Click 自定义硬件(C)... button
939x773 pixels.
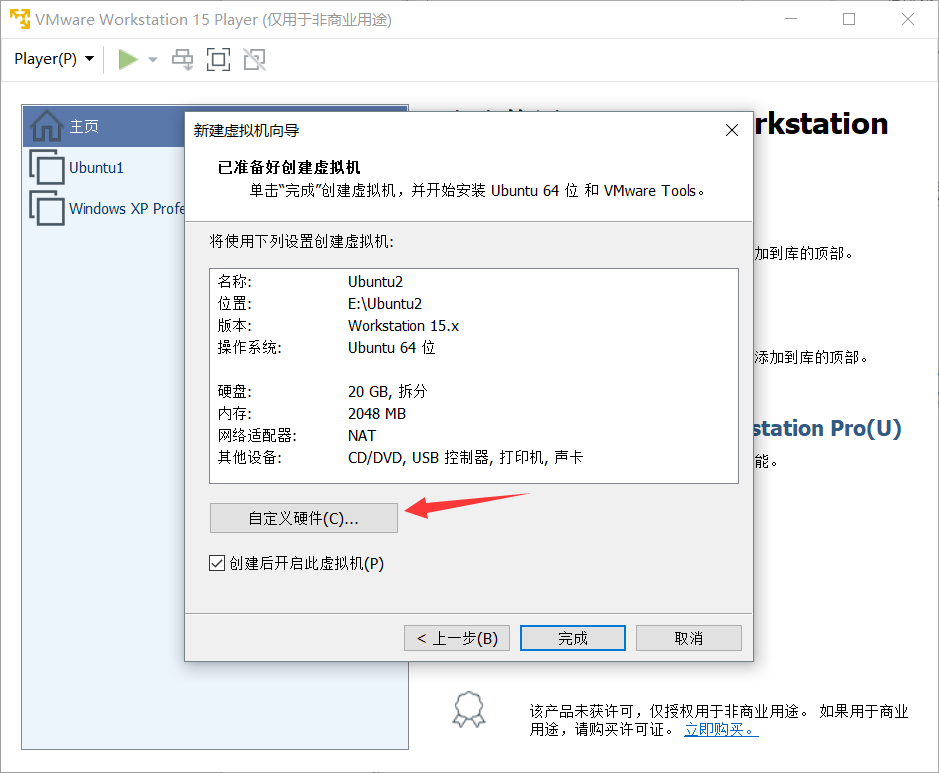pyautogui.click(x=304, y=518)
